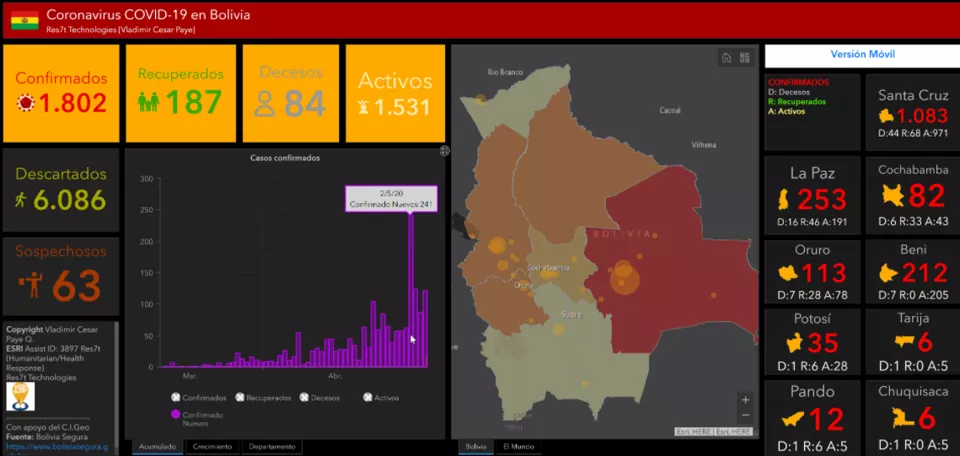
Task: Click the virus icon beside Confirmados count
Action: 26,103
